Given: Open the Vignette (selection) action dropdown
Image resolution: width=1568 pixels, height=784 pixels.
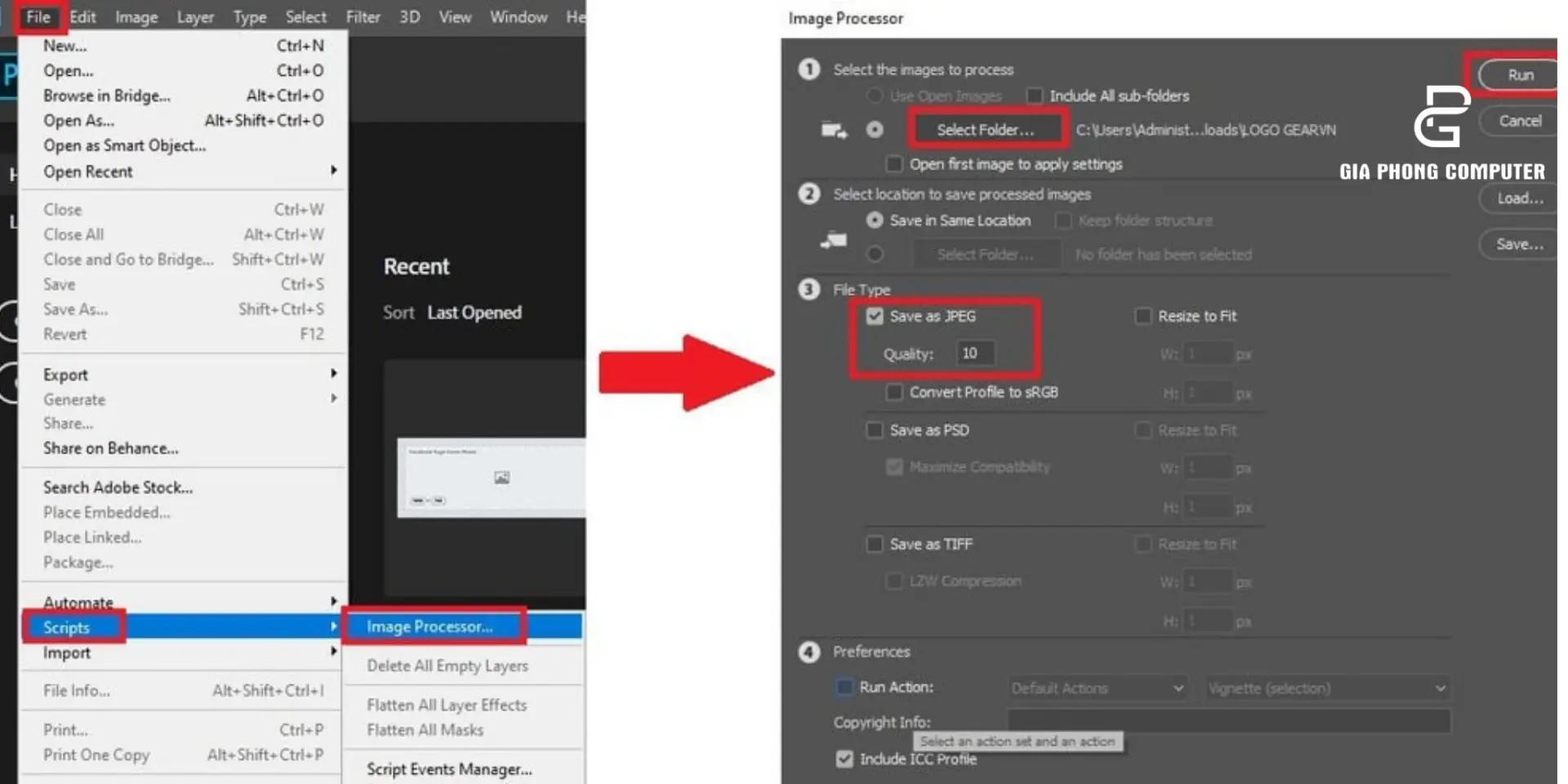Looking at the screenshot, I should tap(1326, 688).
